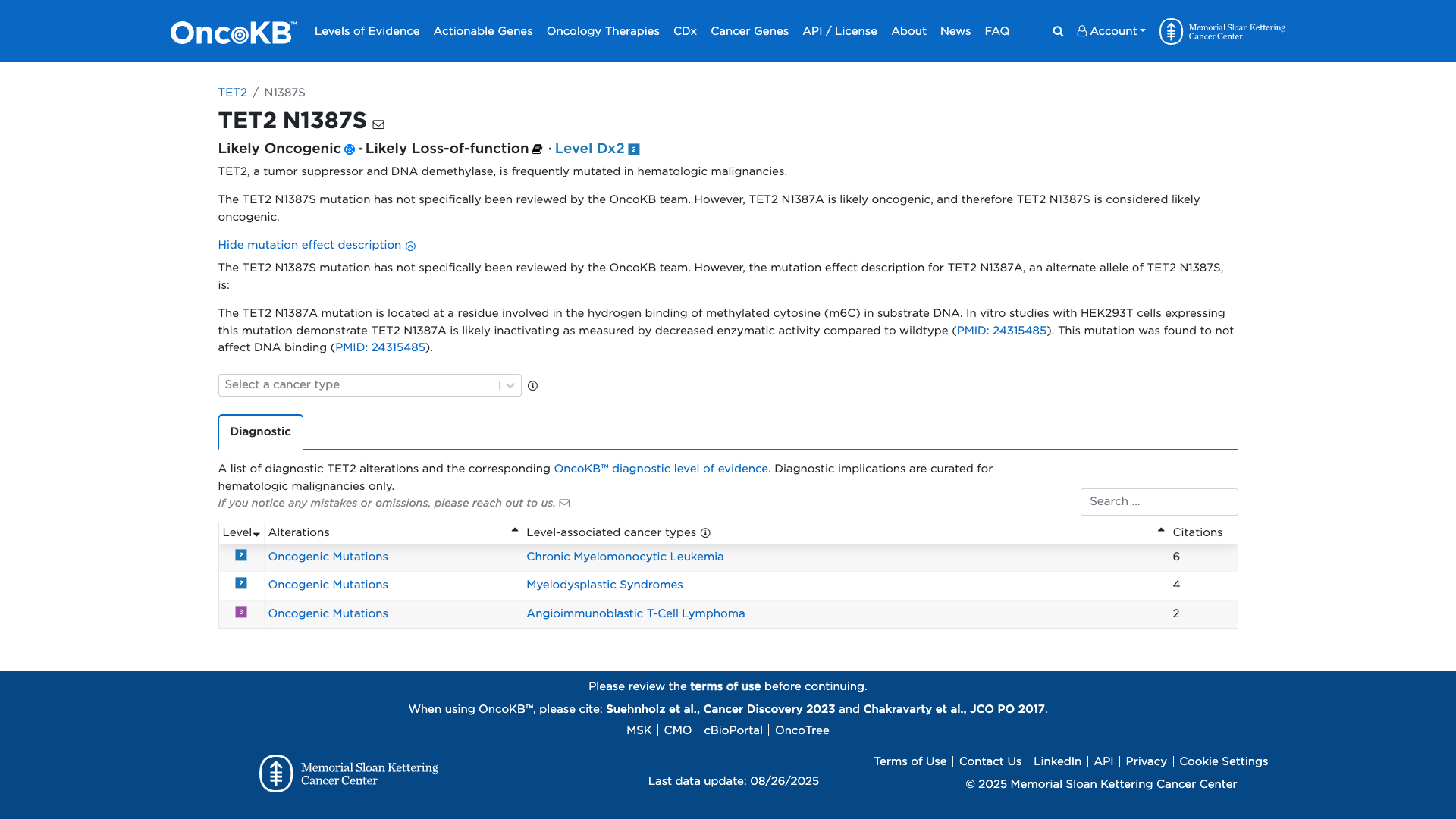The width and height of the screenshot is (1456, 819).
Task: Open the Chronic Myelomonocytic Leukemia link
Action: [x=624, y=557]
